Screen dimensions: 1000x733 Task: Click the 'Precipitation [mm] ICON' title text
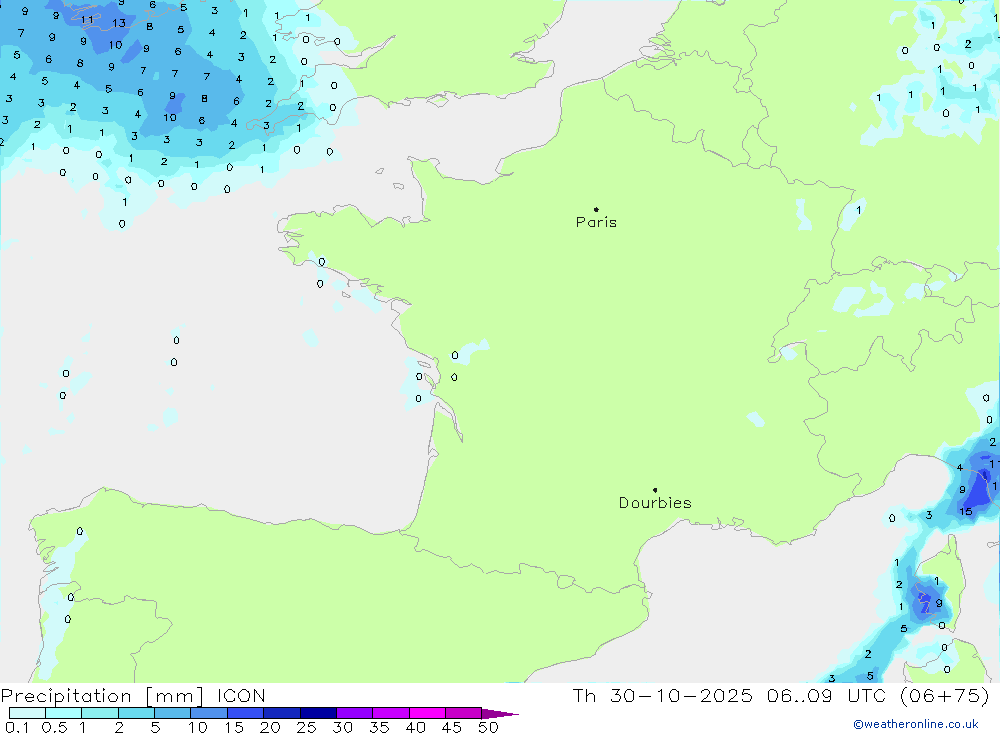pyautogui.click(x=133, y=695)
